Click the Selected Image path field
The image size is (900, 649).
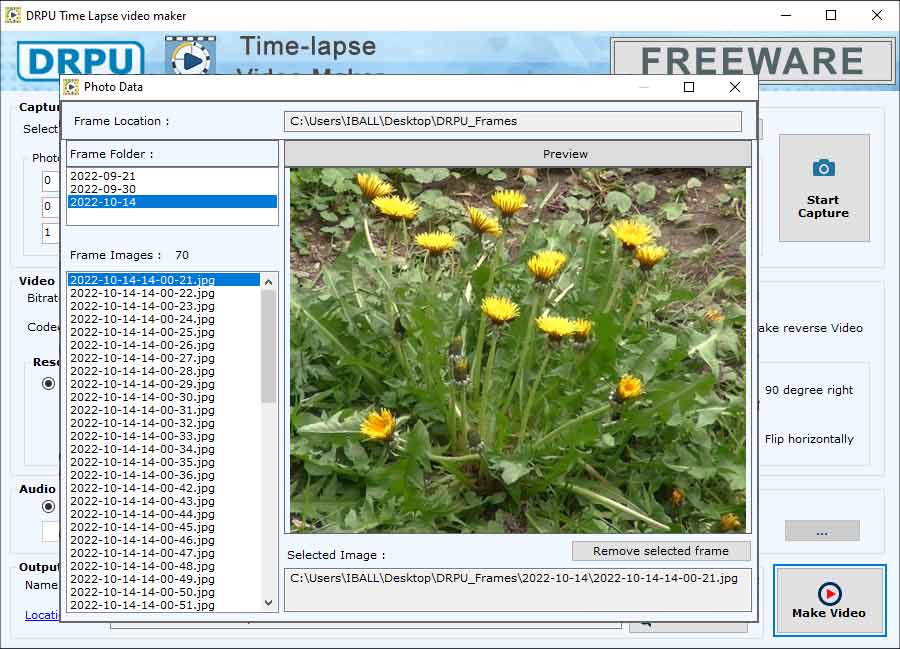[x=518, y=589]
